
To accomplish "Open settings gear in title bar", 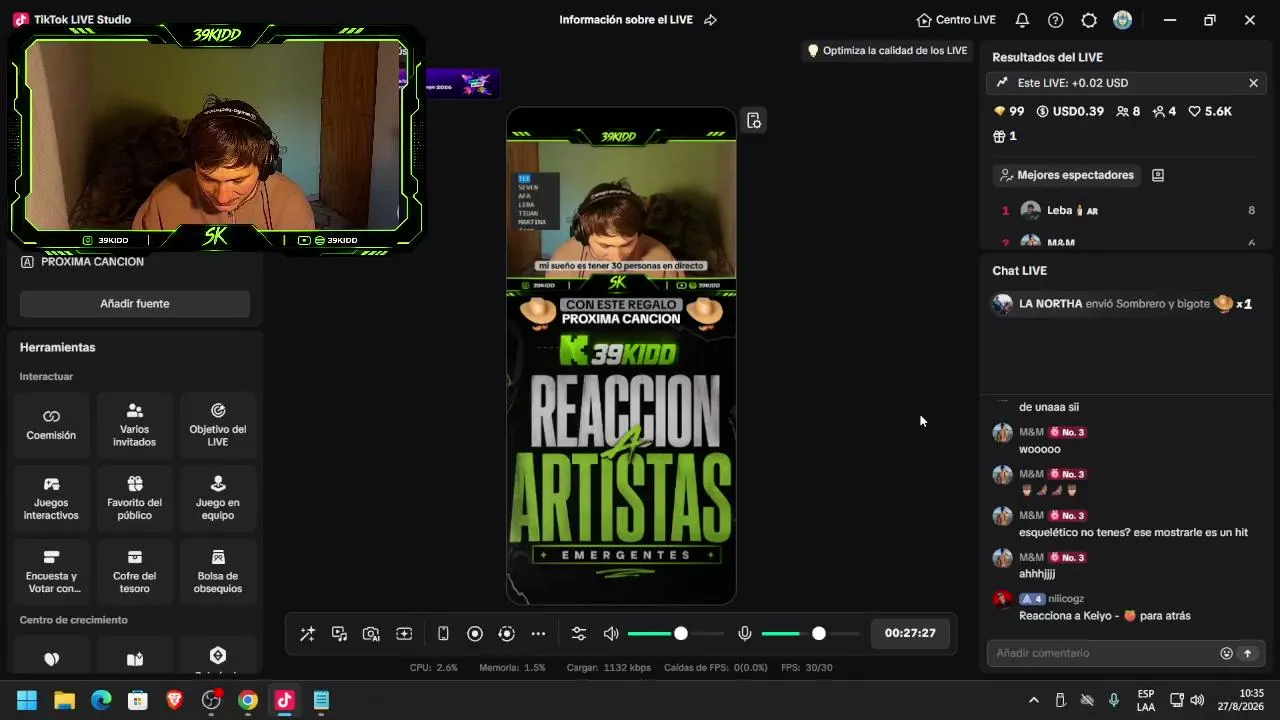I will click(1089, 20).
